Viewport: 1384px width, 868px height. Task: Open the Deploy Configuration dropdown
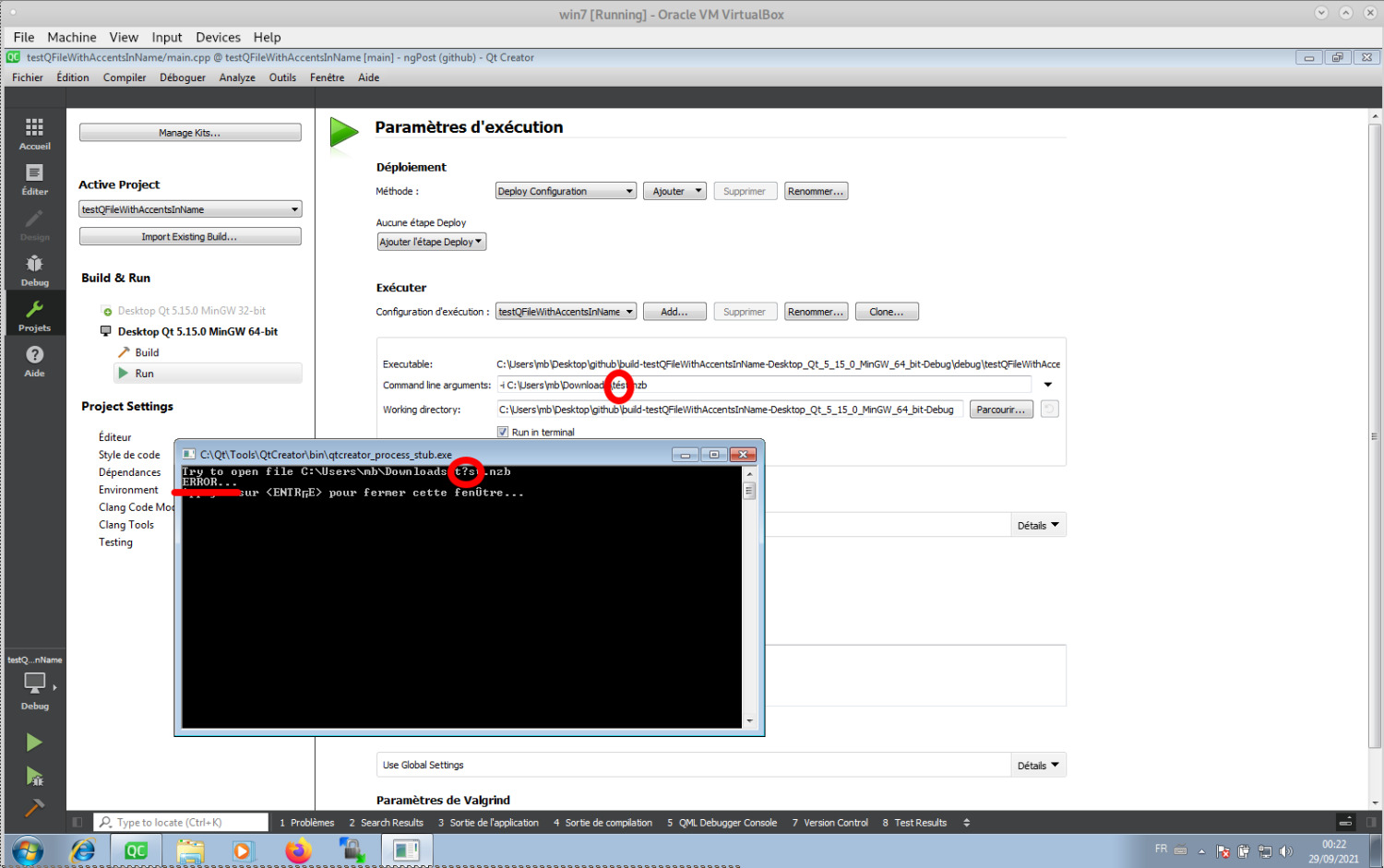click(566, 191)
